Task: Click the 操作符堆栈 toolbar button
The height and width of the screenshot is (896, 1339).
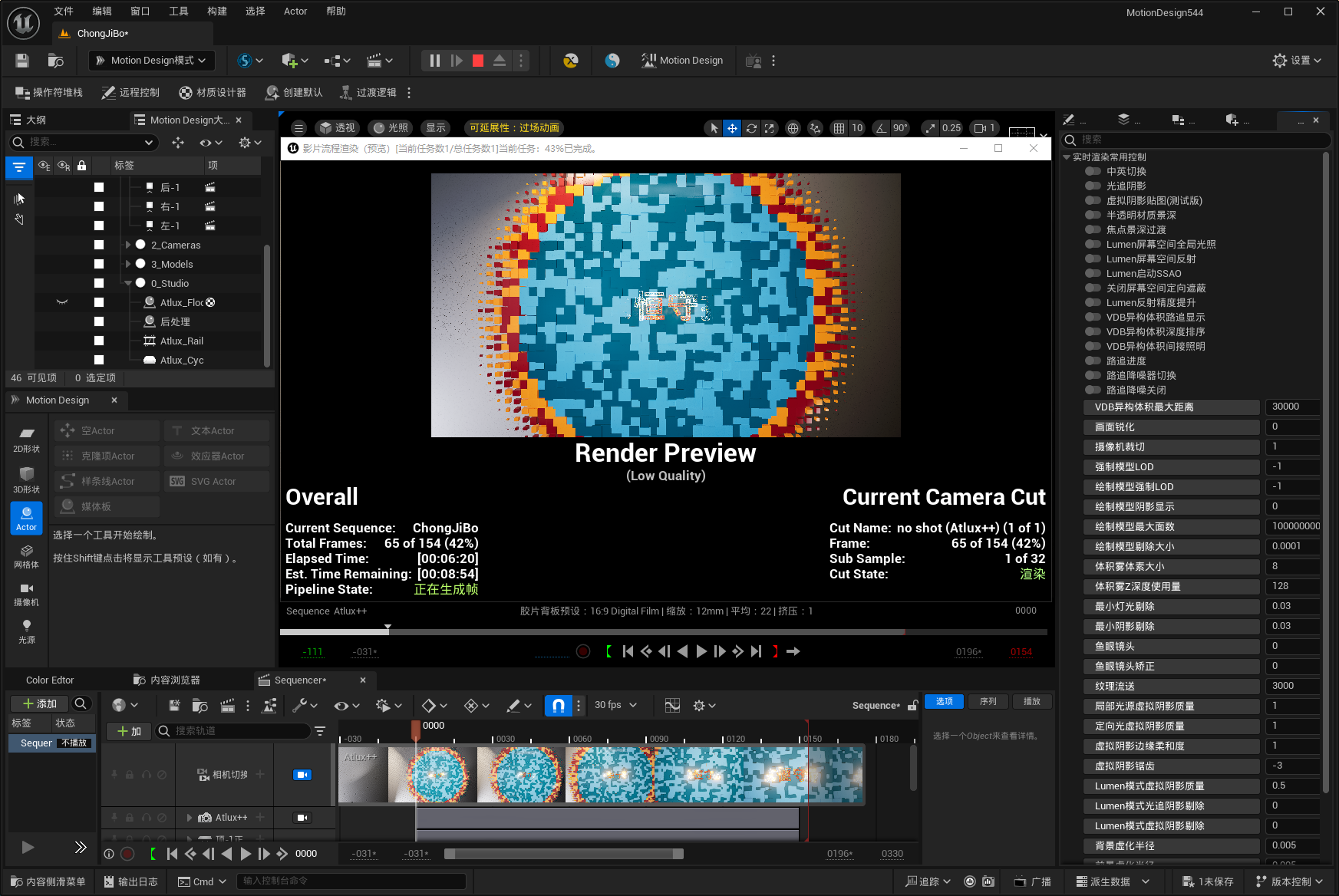Action: [x=49, y=93]
